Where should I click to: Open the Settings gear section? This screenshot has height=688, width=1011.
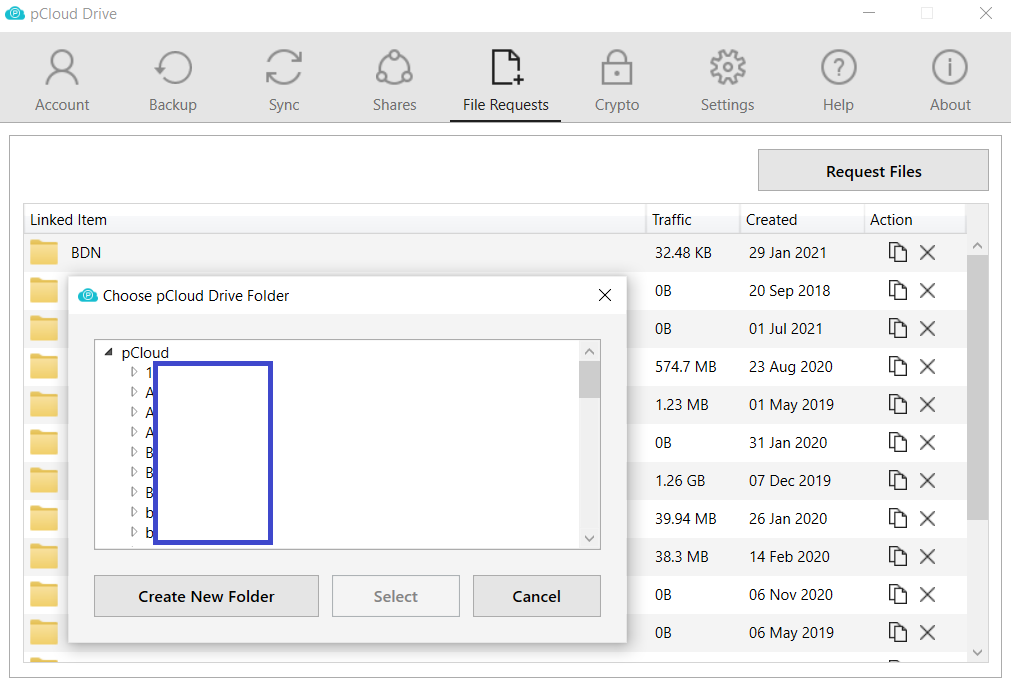click(x=727, y=81)
